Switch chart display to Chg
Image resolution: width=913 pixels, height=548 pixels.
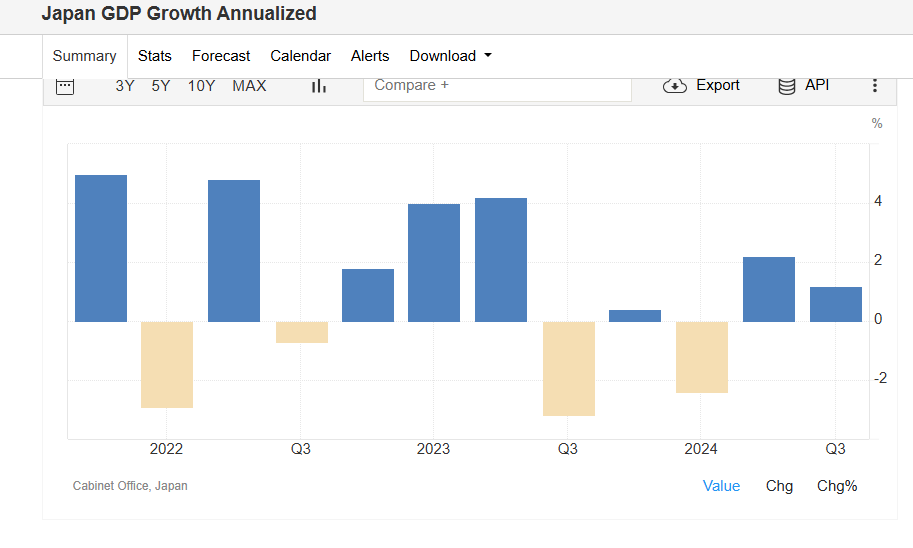(x=779, y=486)
